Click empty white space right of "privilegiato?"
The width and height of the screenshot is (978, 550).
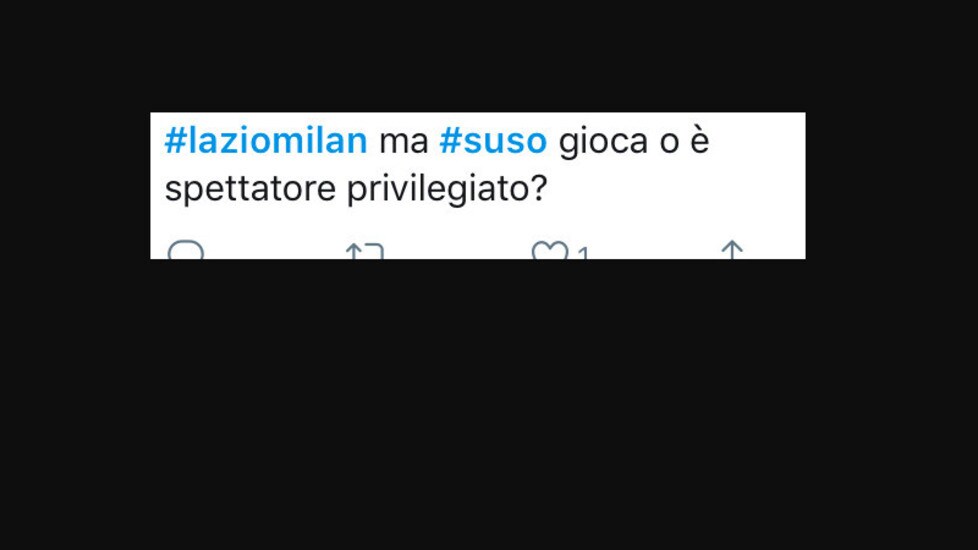pos(674,188)
